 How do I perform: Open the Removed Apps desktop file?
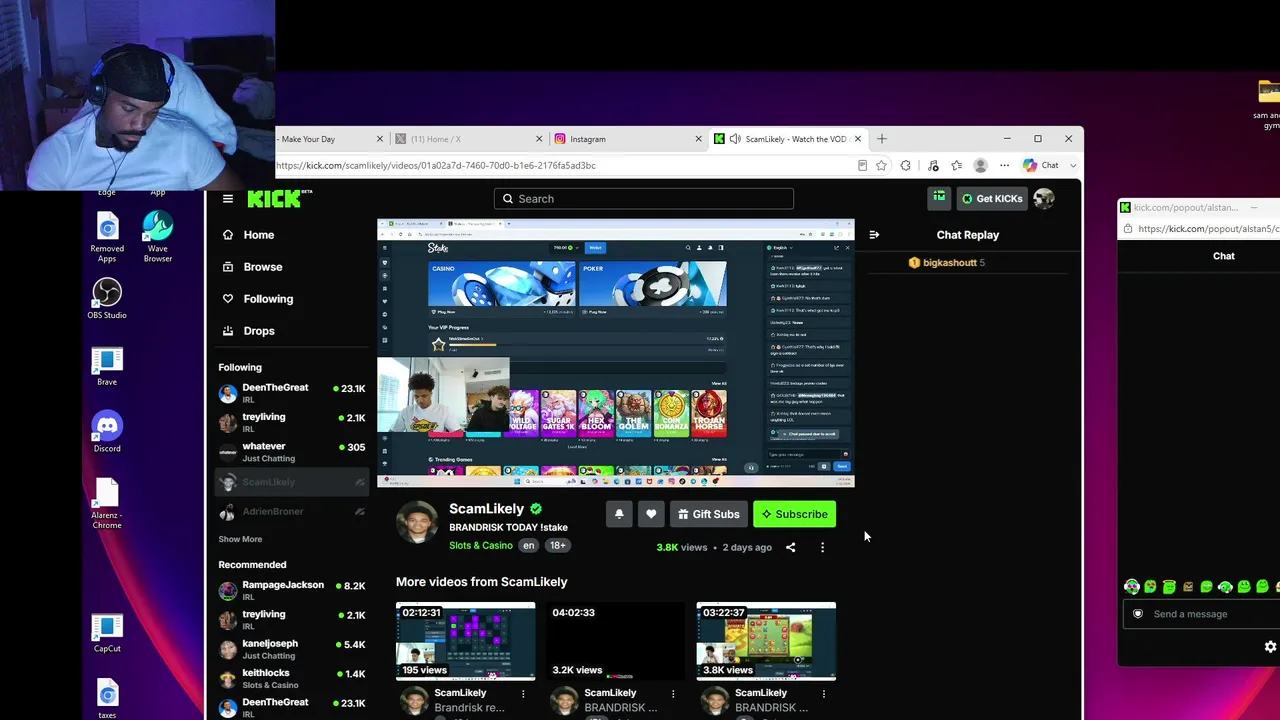107,236
